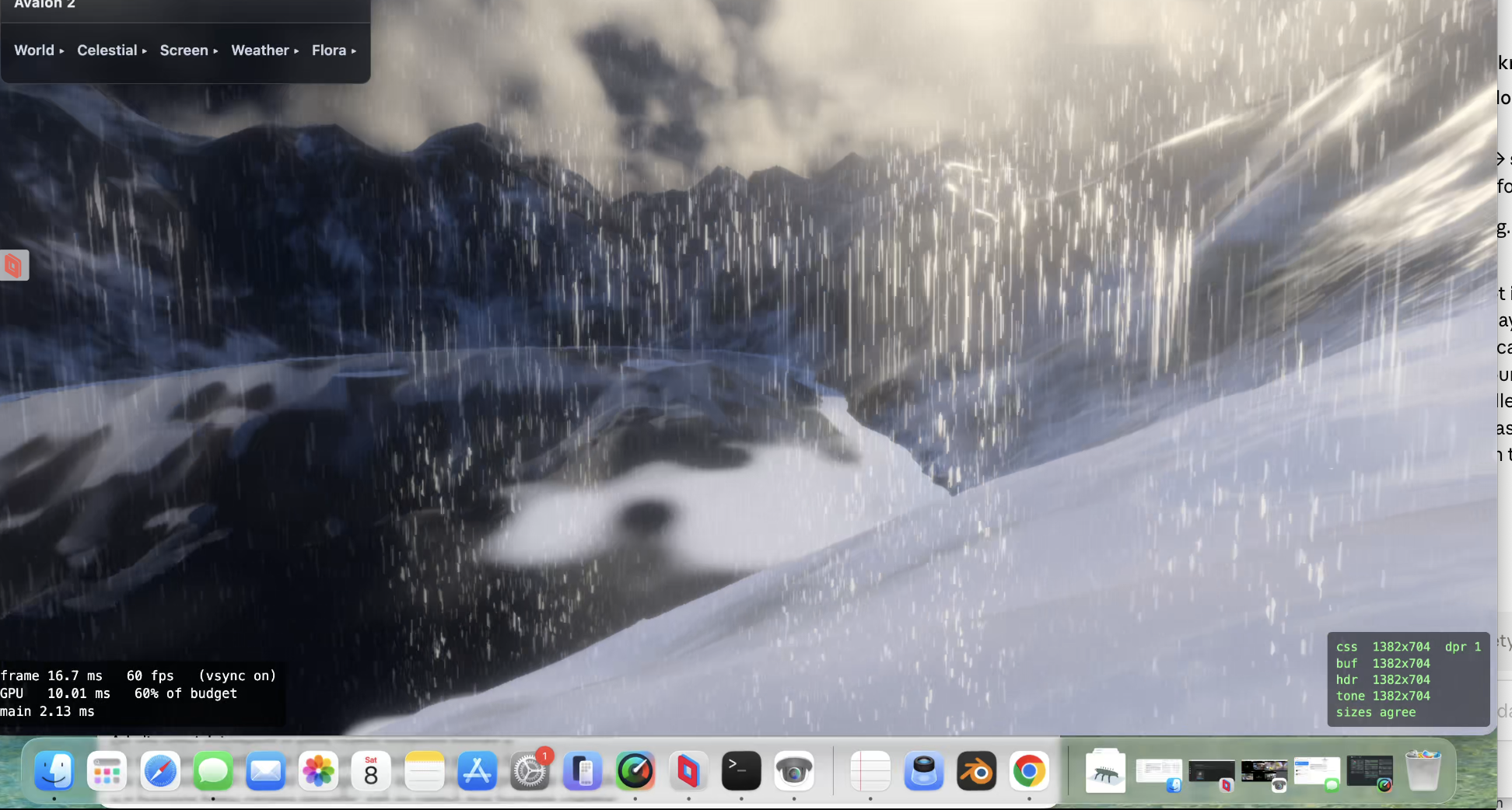Screen dimensions: 1512x810
Task: Expand the Flora submenu arrow
Action: pos(354,51)
